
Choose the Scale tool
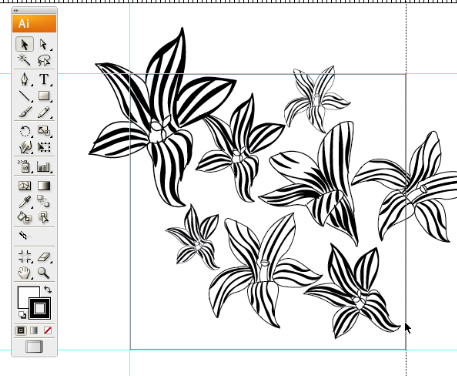[x=44, y=131]
